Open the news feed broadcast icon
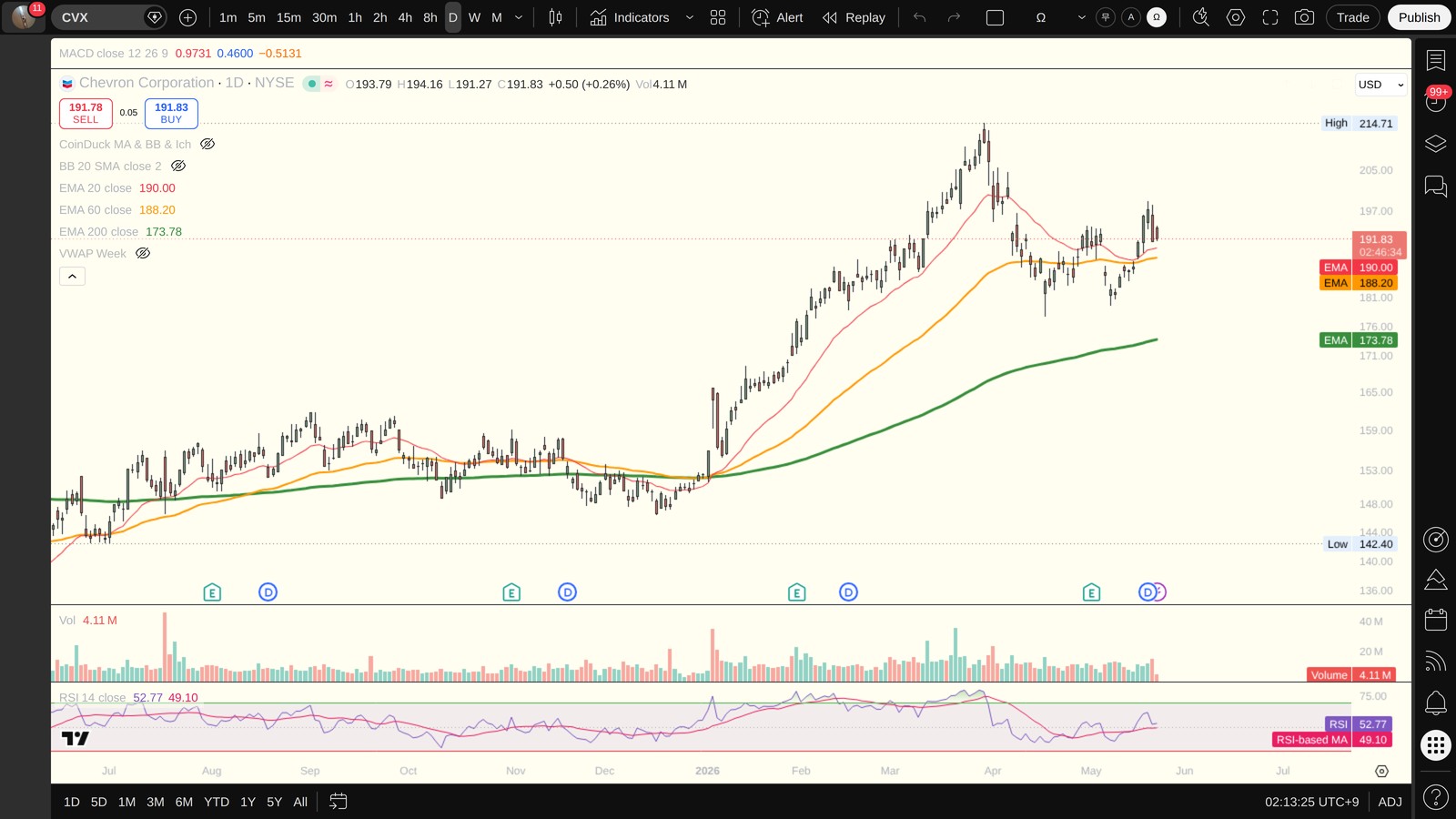The width and height of the screenshot is (1456, 819). tap(1436, 662)
